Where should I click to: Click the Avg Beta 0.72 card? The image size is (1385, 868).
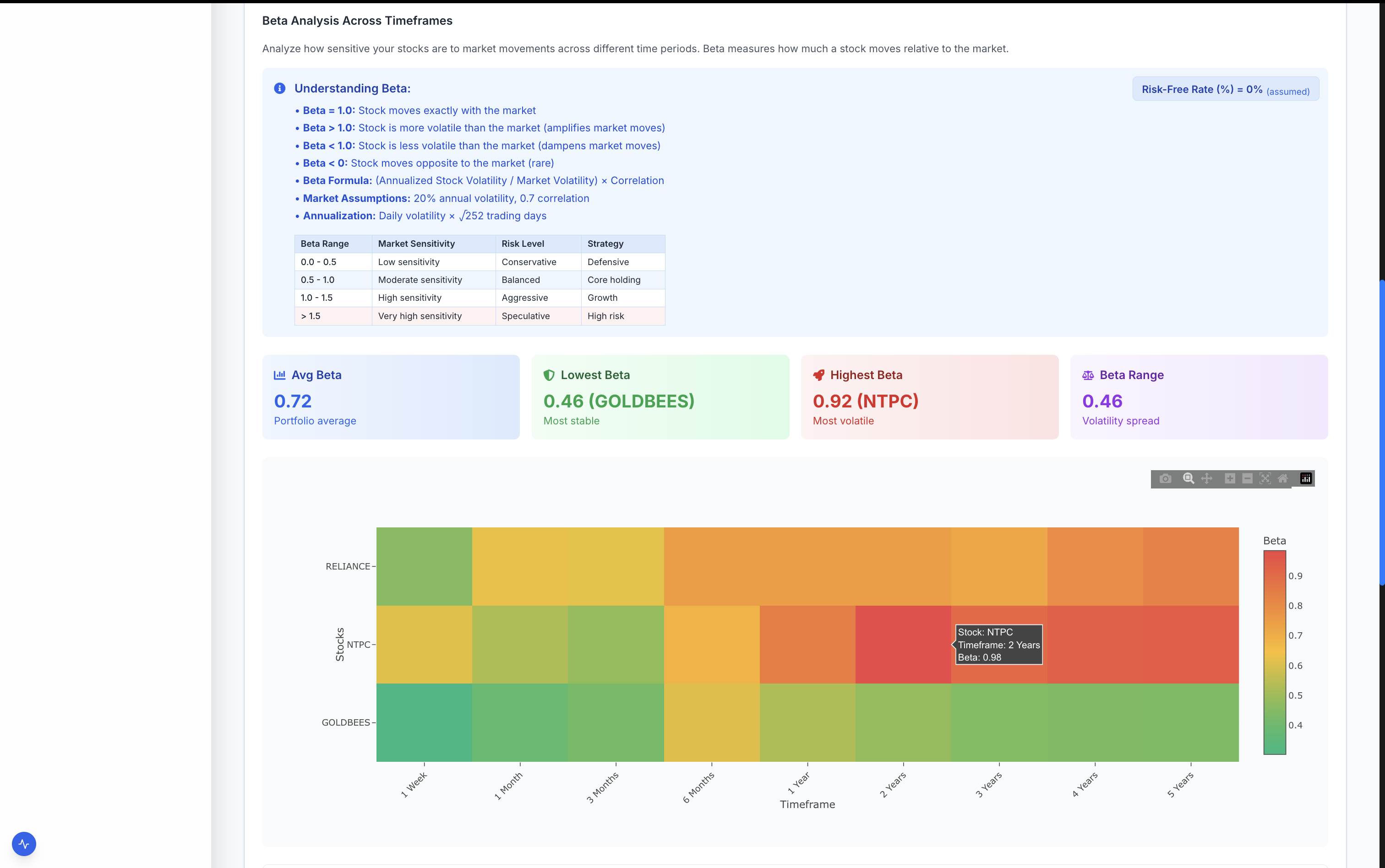click(x=391, y=397)
